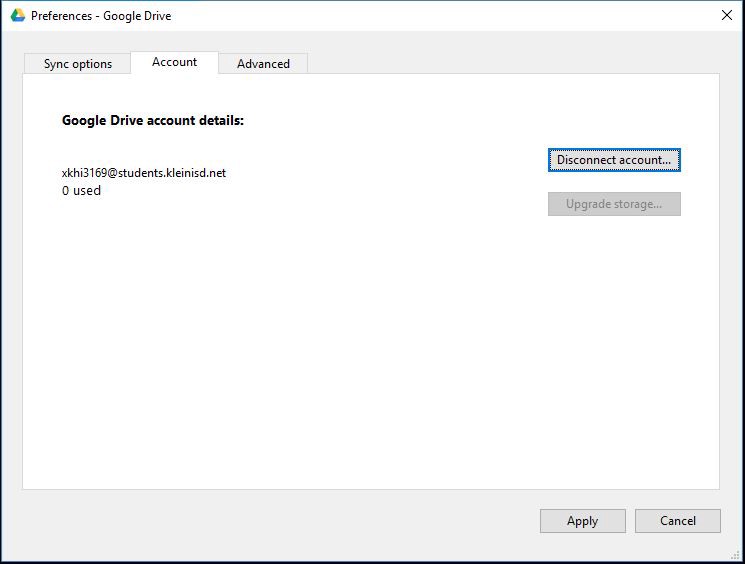Click the Google Drive logo icon

[18, 15]
